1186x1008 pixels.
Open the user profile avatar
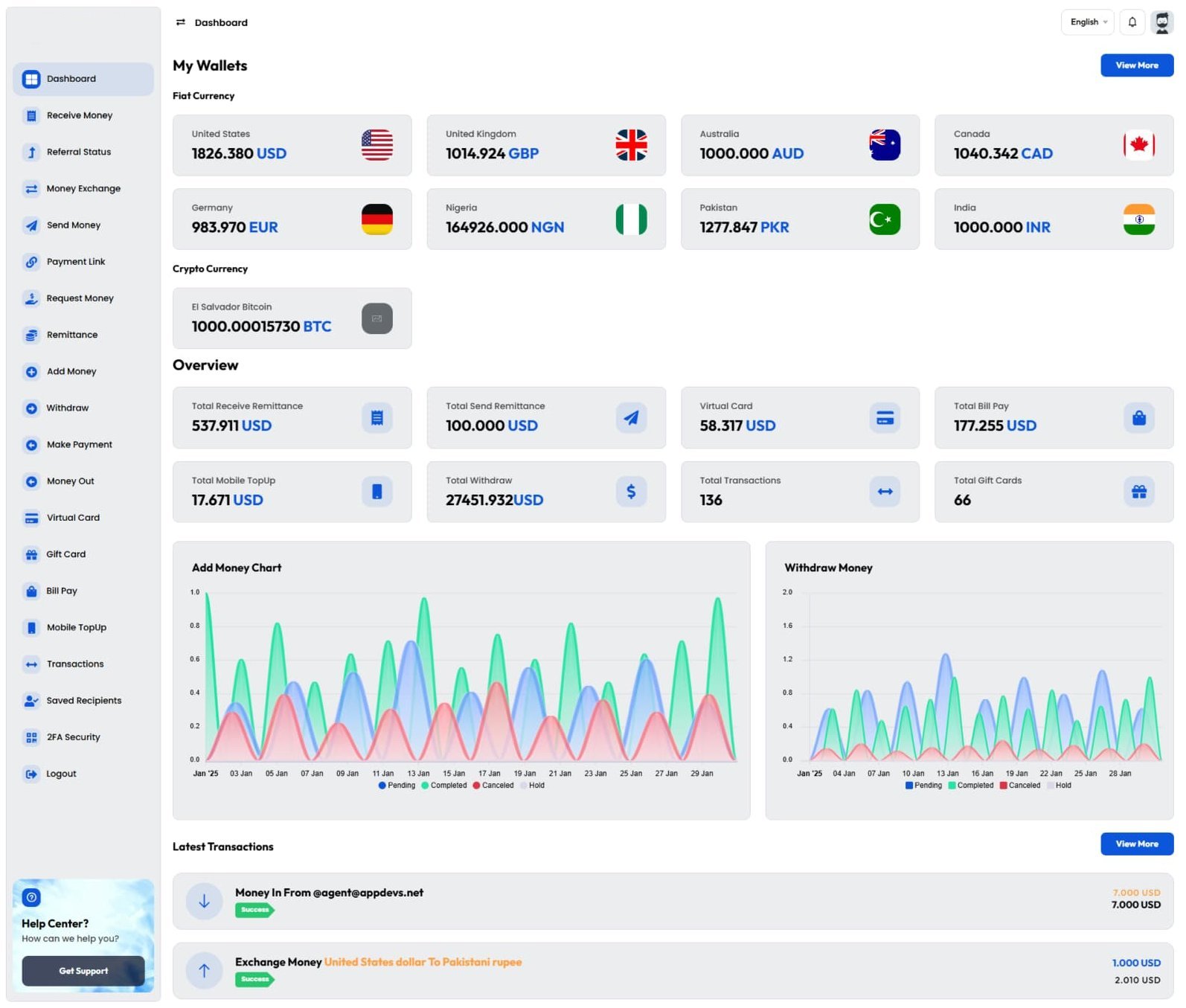(1161, 22)
